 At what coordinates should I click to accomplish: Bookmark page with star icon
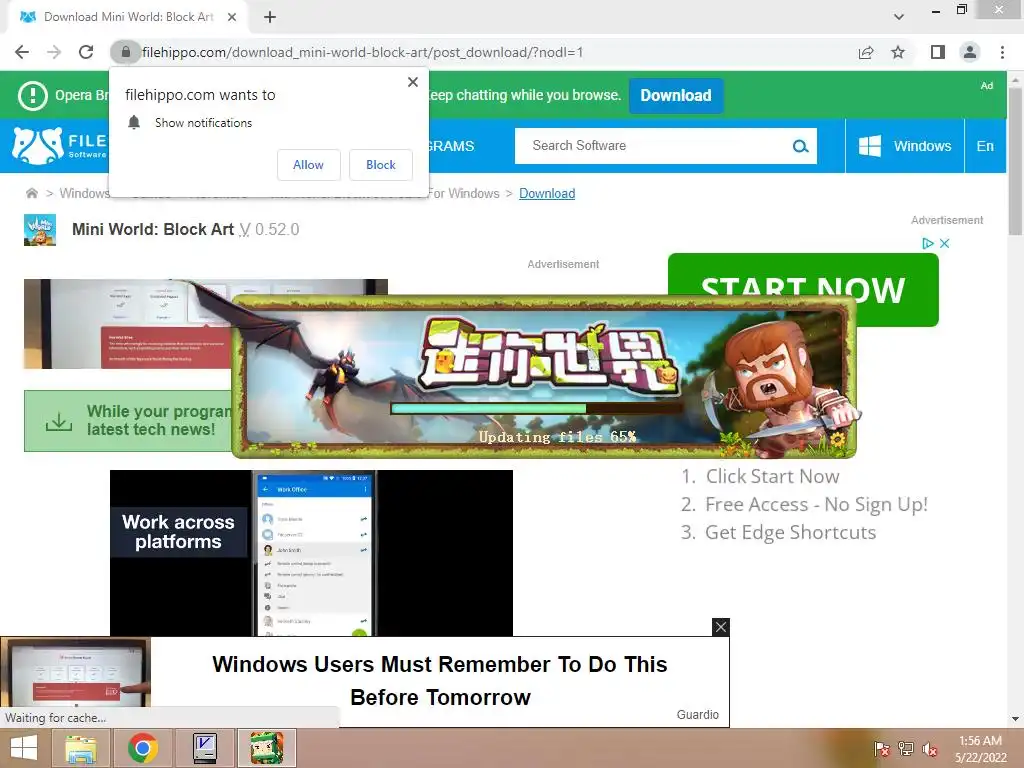(x=898, y=52)
